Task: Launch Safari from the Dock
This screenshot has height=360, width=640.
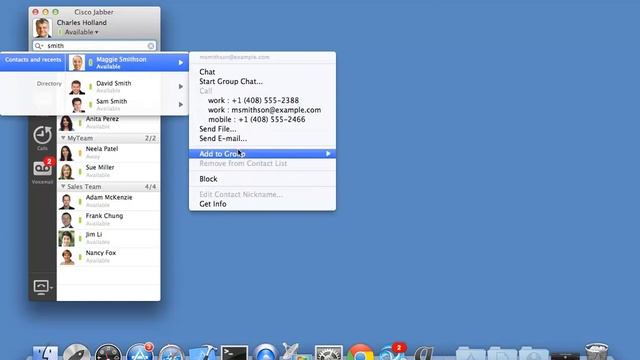Action: coord(171,353)
